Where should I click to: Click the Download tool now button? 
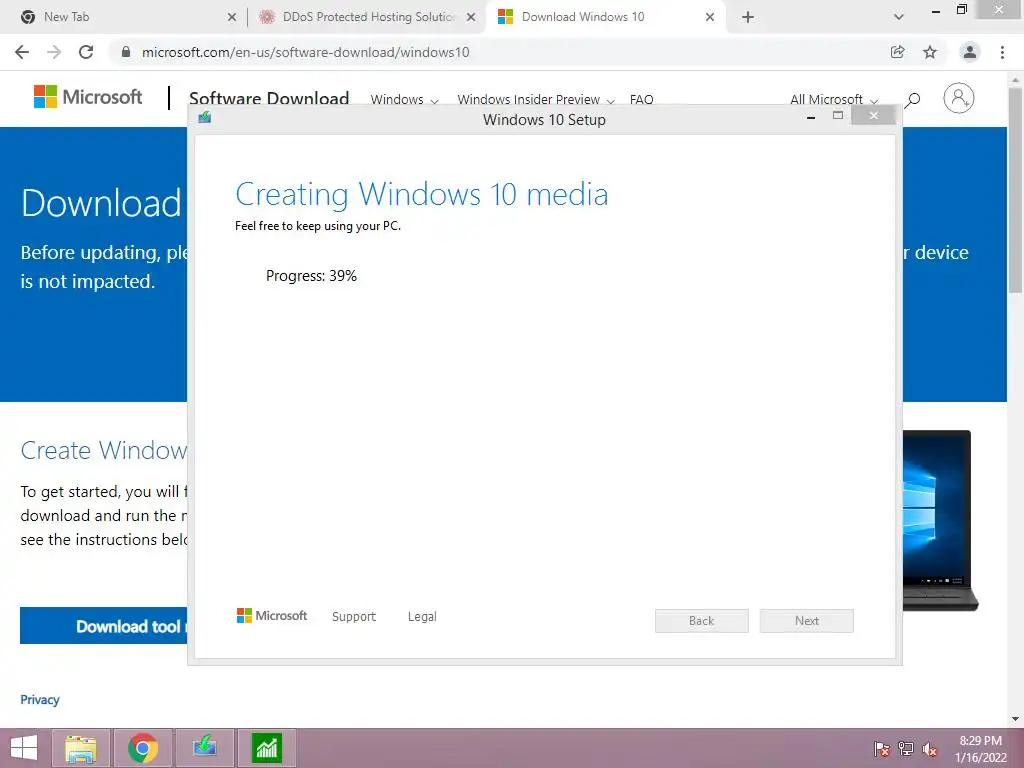pyautogui.click(x=104, y=626)
